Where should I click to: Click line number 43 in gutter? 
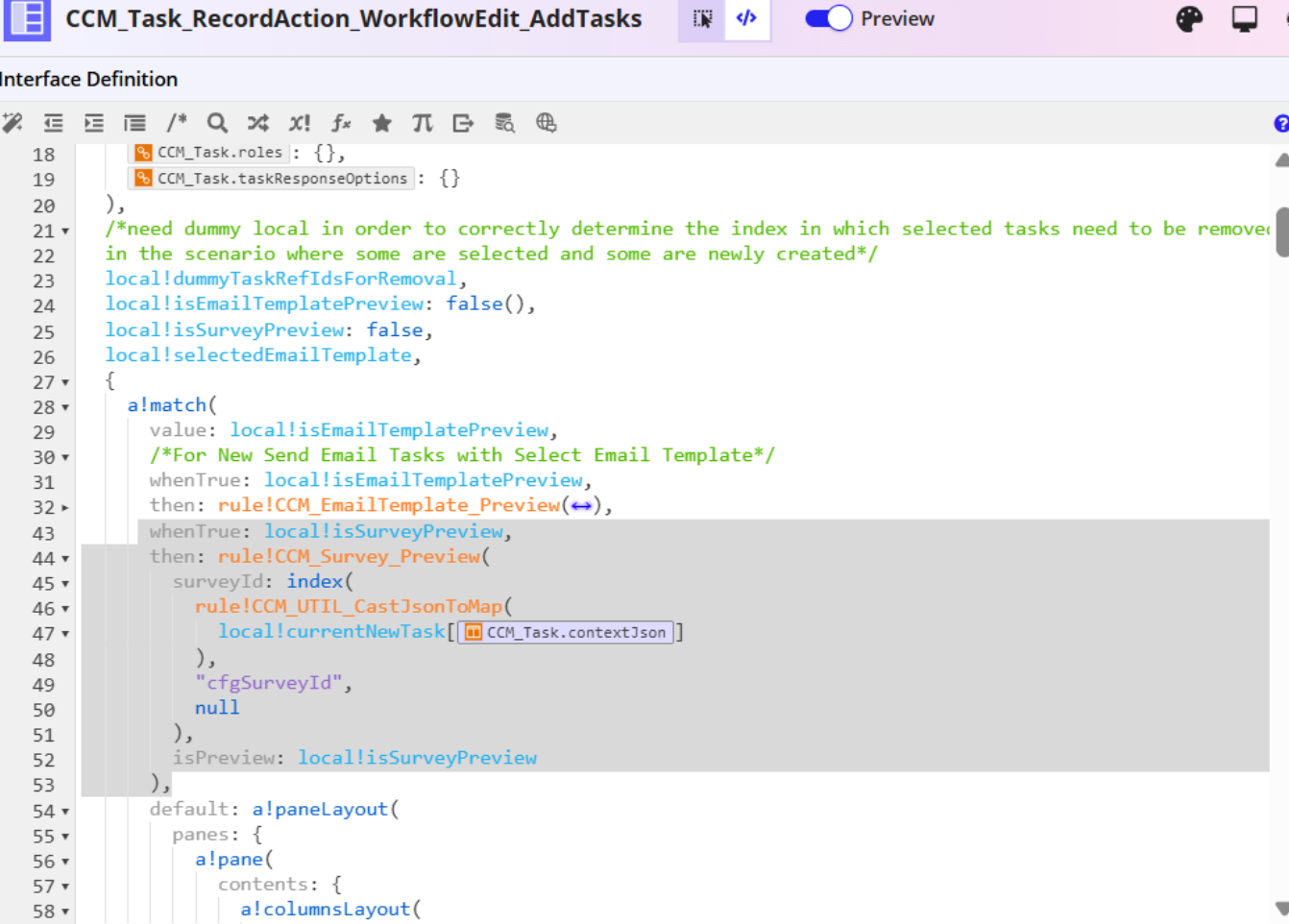click(x=43, y=533)
